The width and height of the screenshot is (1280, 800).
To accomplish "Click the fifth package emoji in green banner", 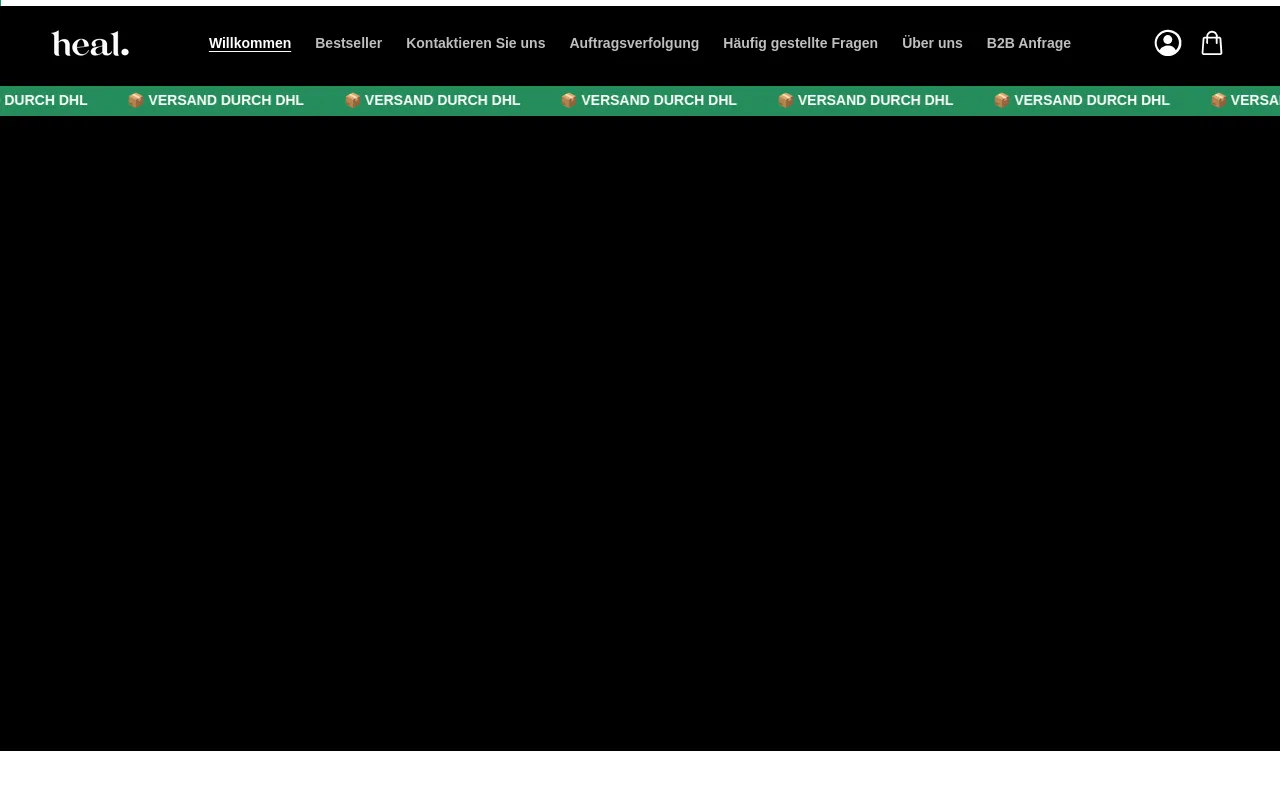I will tap(1002, 100).
